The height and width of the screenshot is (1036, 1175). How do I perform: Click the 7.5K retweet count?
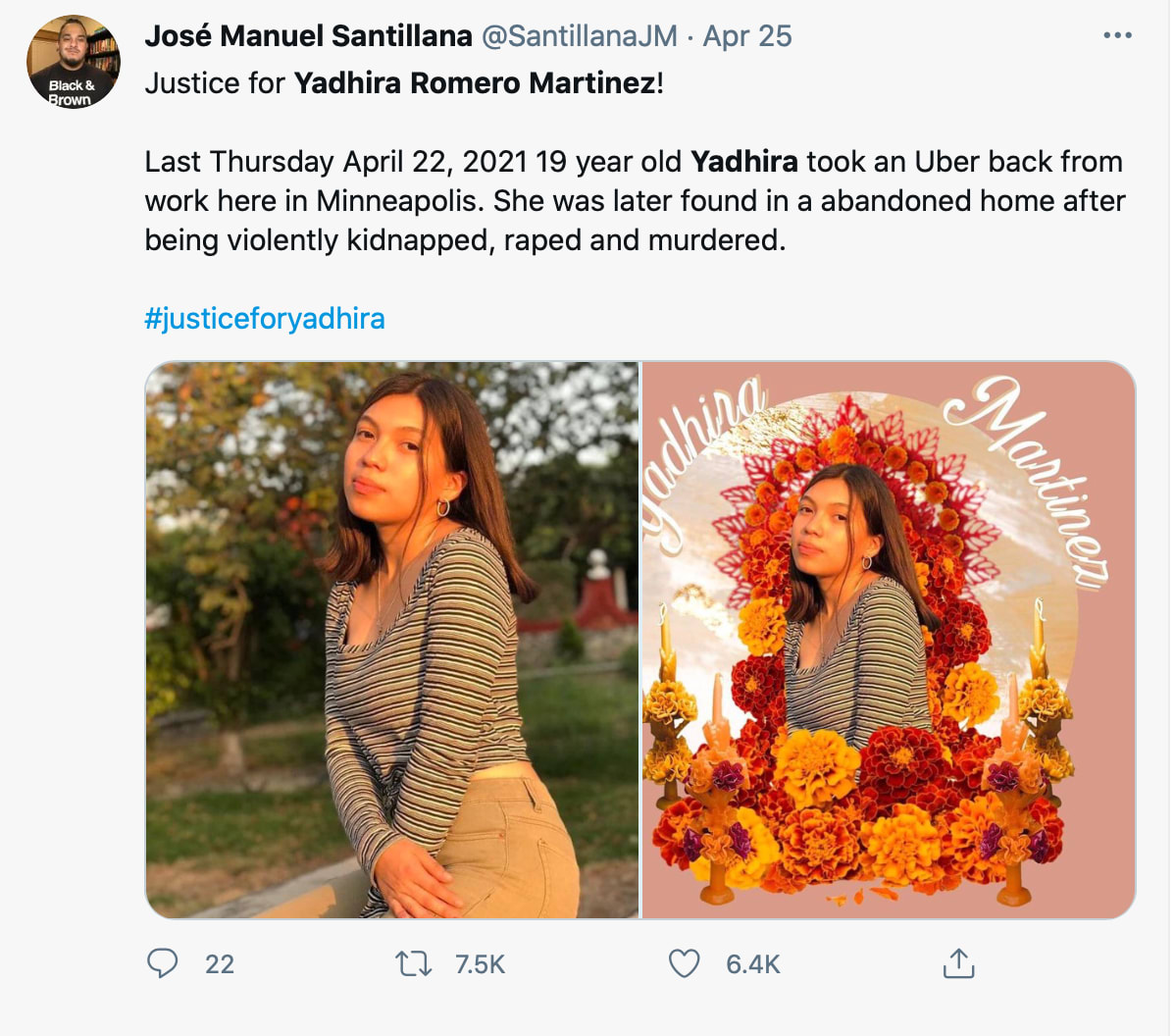[480, 965]
